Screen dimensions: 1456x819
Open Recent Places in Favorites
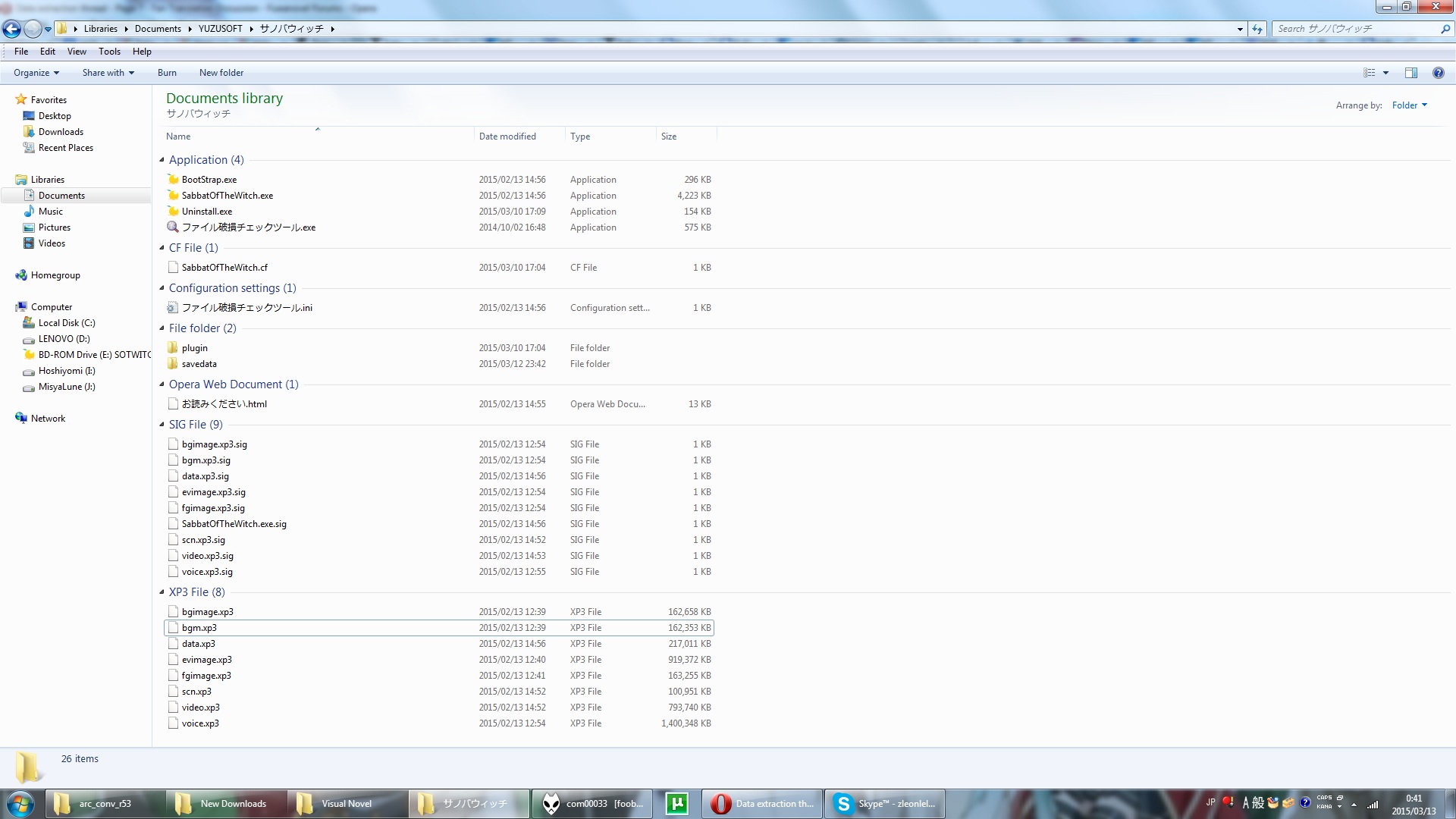[x=65, y=148]
